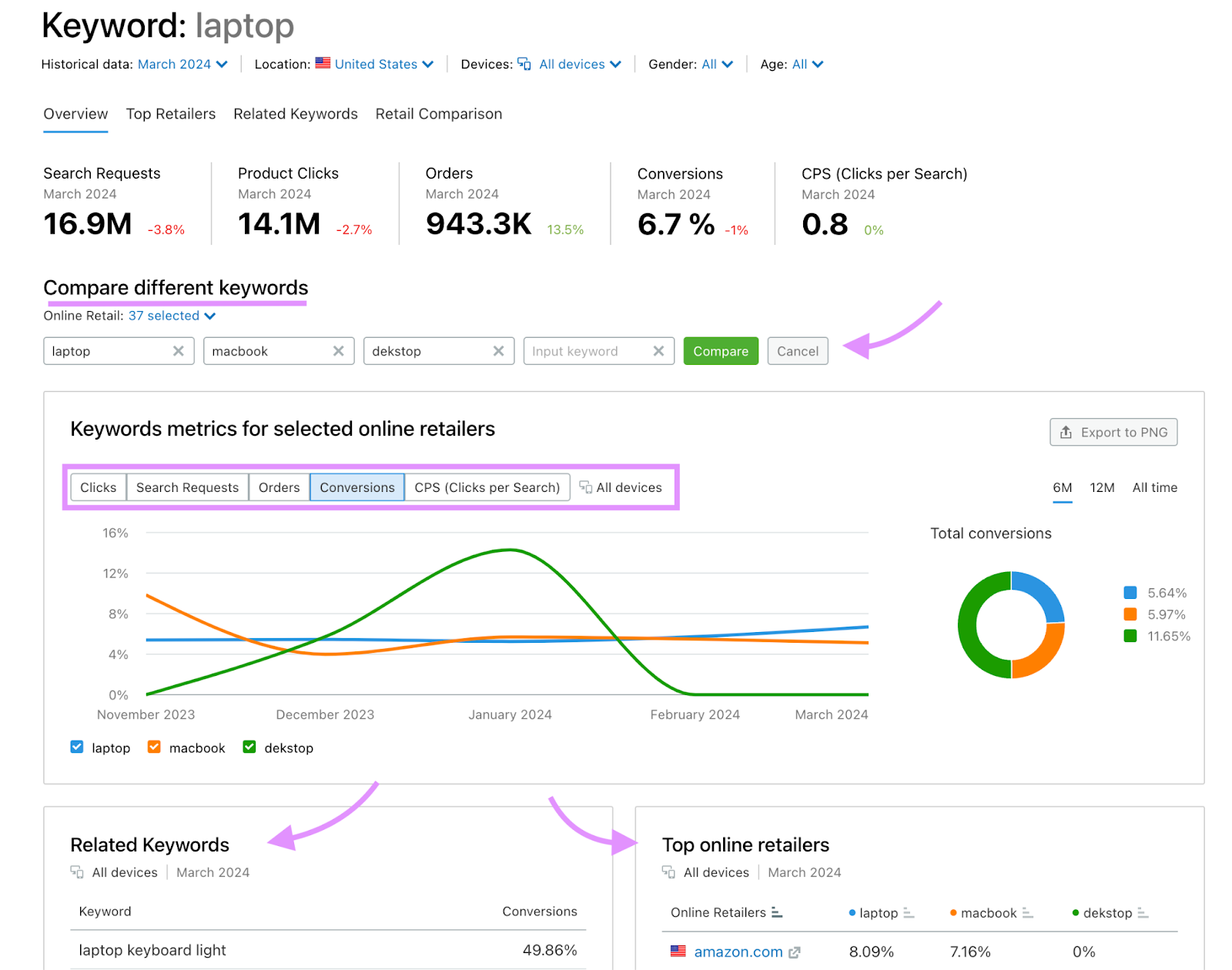Click Export to PNG button

(x=1113, y=432)
